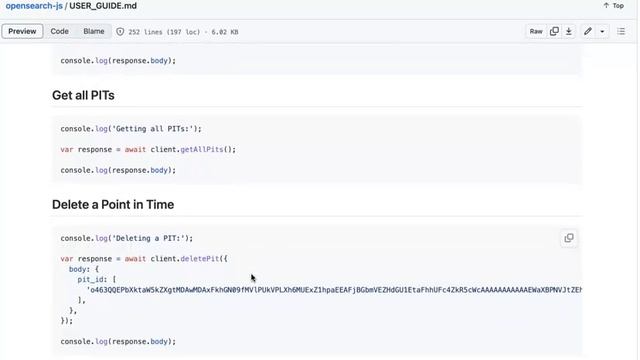This screenshot has height=360, width=640.
Task: Click the 'Getting all PITs:' log line
Action: (x=131, y=129)
